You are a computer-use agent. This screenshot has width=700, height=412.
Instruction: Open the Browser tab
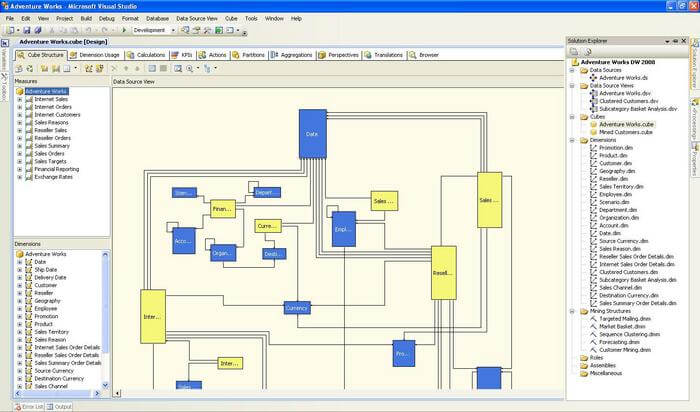[x=425, y=55]
